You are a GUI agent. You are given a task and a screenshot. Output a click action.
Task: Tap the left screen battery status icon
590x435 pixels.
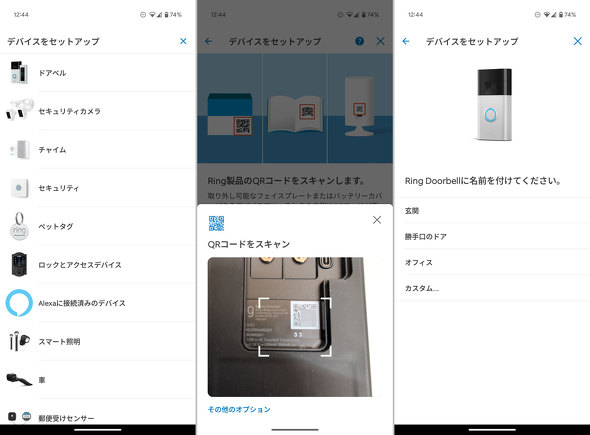[x=166, y=15]
